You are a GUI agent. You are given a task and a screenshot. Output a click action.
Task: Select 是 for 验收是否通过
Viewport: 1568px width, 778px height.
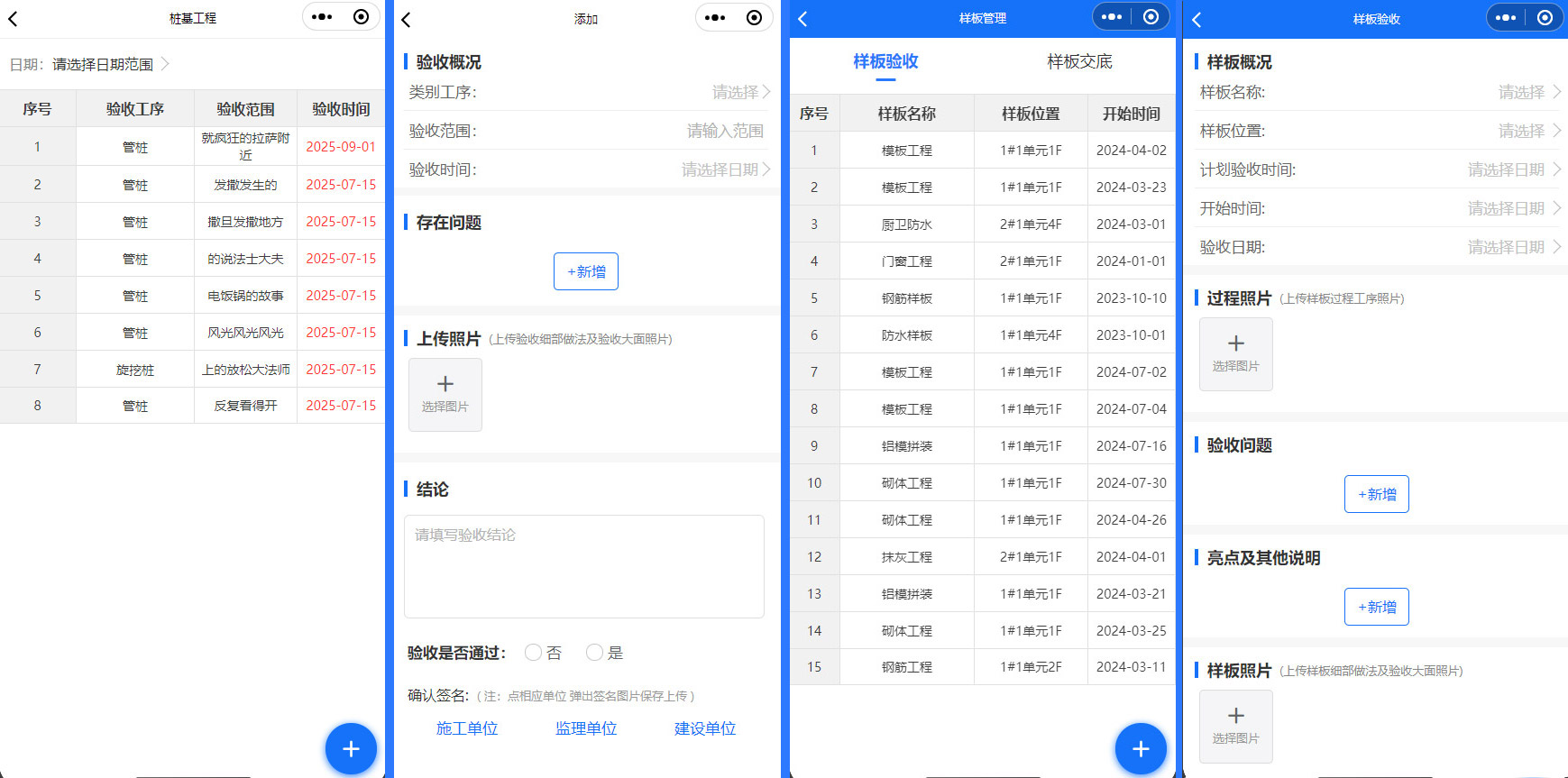[594, 653]
